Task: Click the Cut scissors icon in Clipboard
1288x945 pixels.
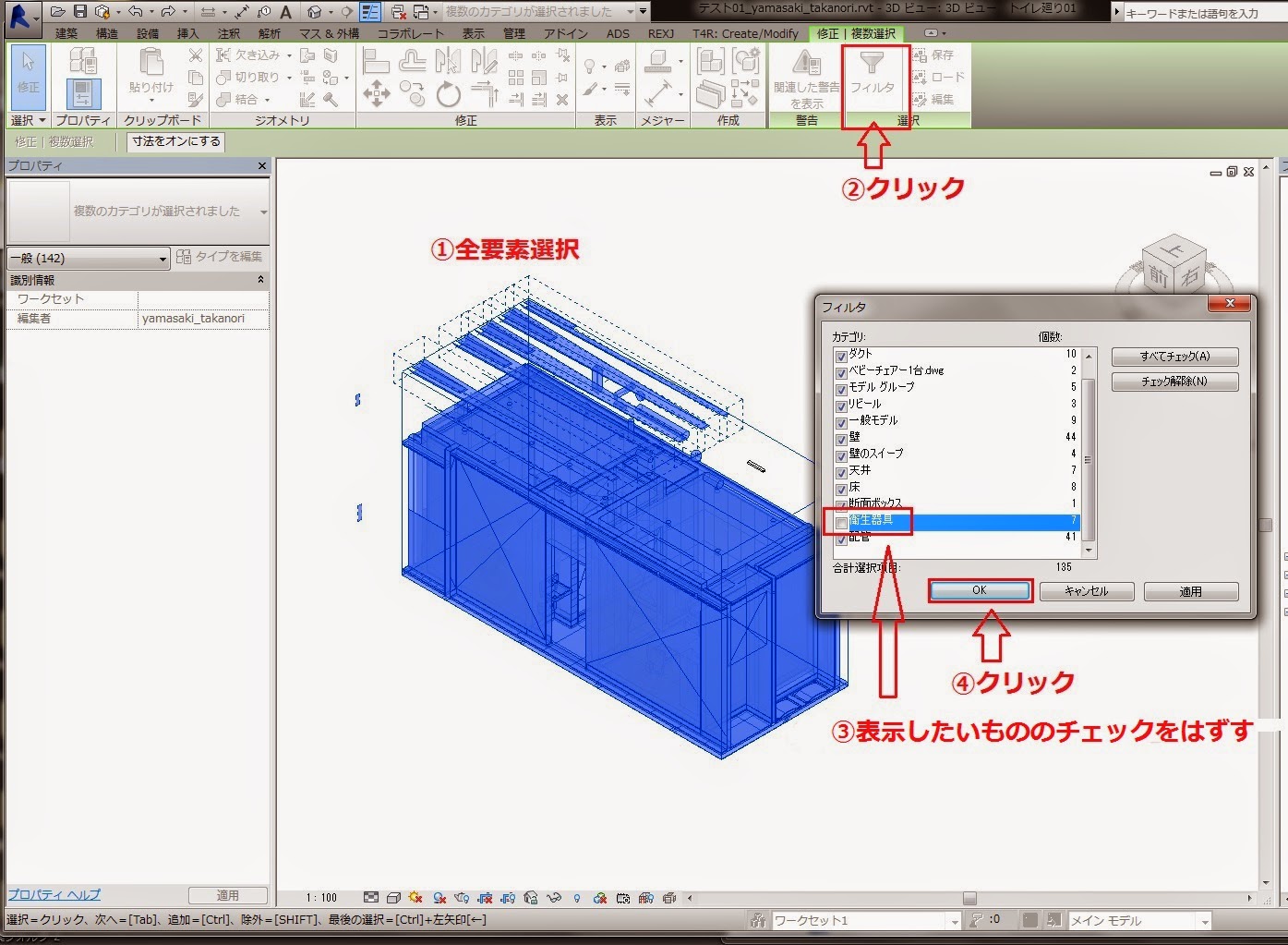Action: click(196, 55)
